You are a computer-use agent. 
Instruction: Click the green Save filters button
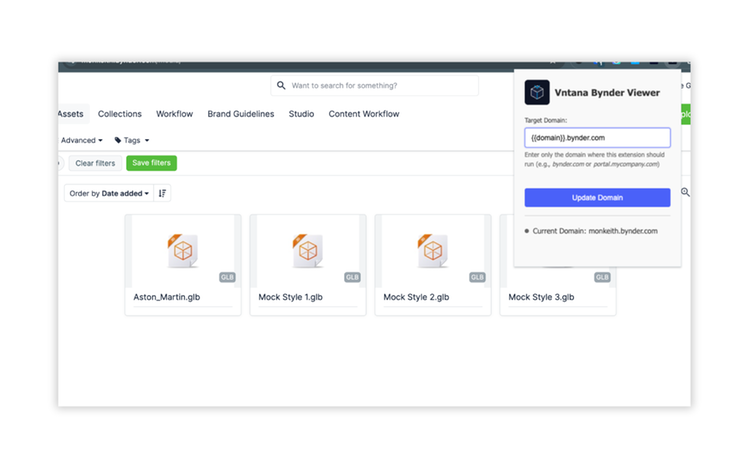click(x=152, y=163)
